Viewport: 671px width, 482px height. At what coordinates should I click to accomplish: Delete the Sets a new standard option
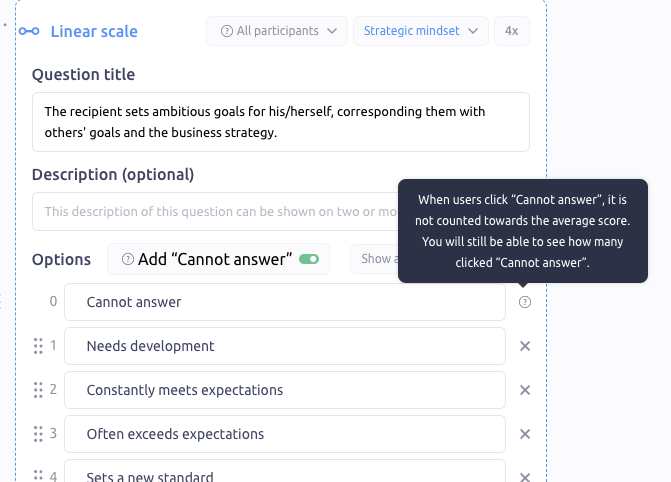coord(525,476)
